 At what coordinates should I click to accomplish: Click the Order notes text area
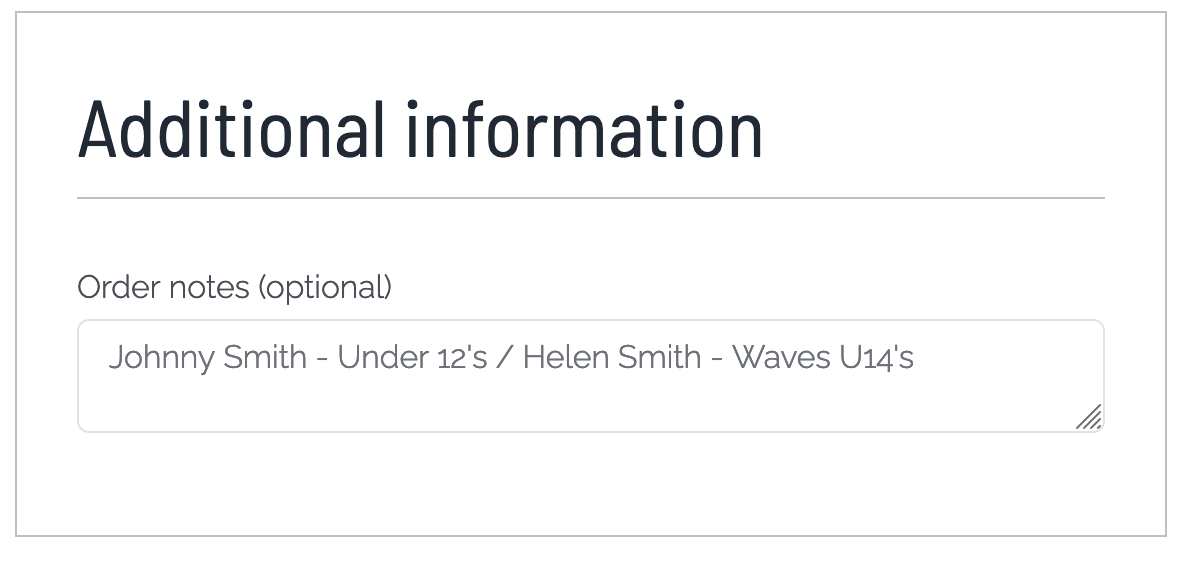tap(590, 376)
